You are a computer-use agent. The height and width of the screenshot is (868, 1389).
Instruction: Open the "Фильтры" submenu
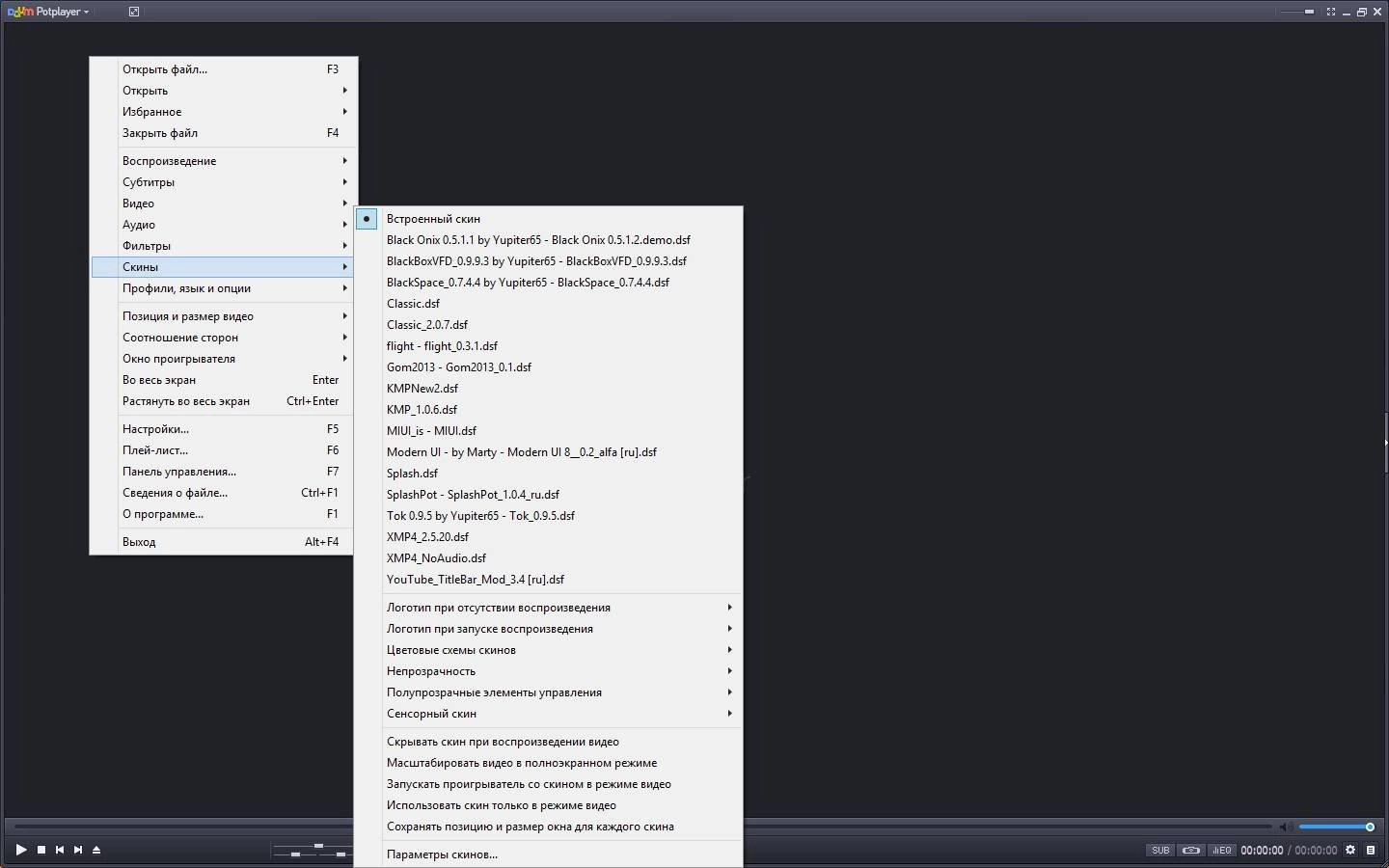(223, 246)
